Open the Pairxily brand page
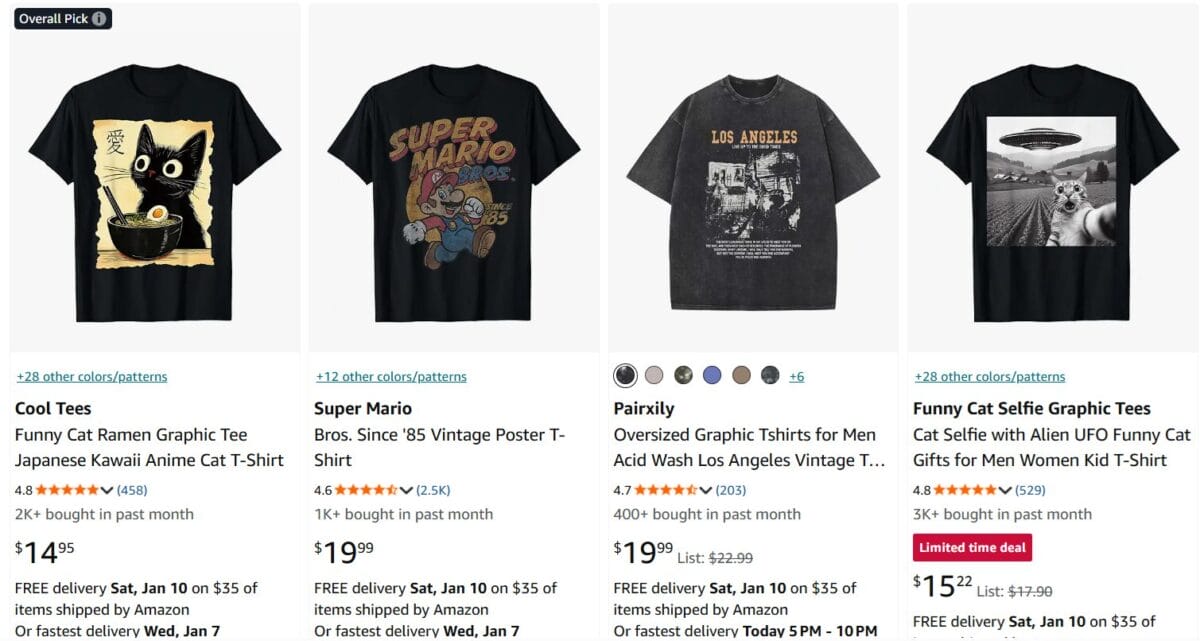Screen dimensions: 1200x641 643,408
